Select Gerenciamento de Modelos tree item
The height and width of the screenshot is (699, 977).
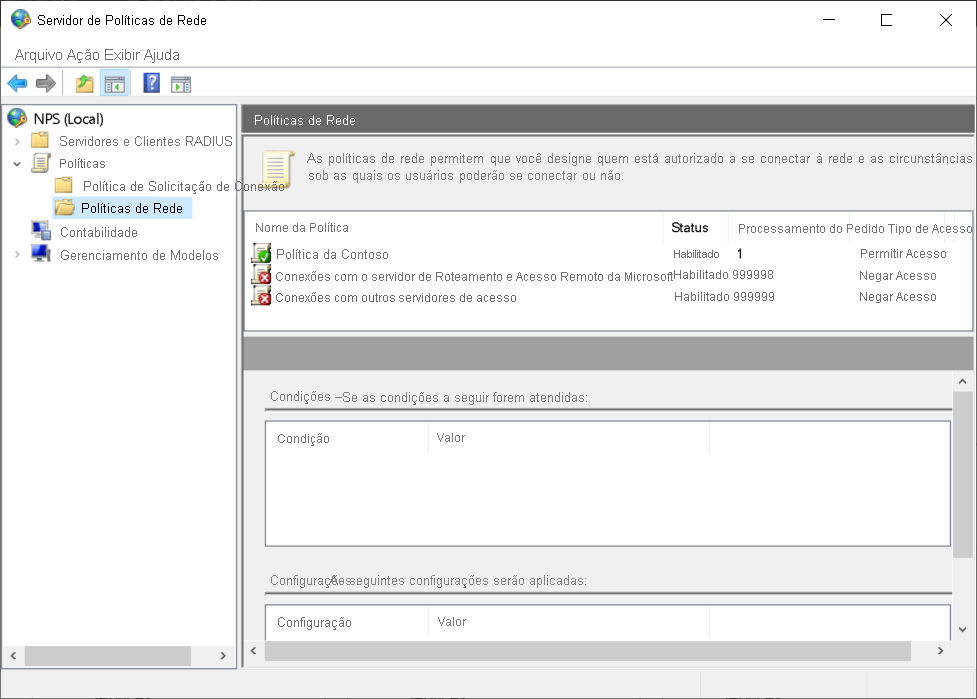coord(139,255)
